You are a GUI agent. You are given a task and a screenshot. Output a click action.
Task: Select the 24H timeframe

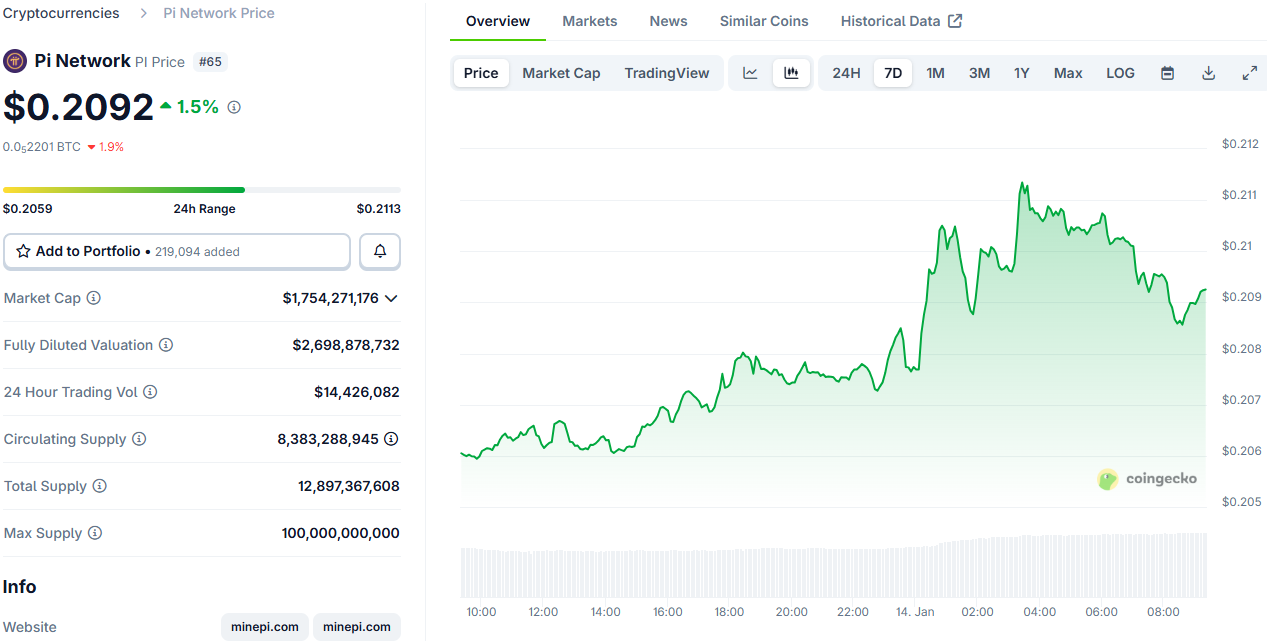coord(846,72)
